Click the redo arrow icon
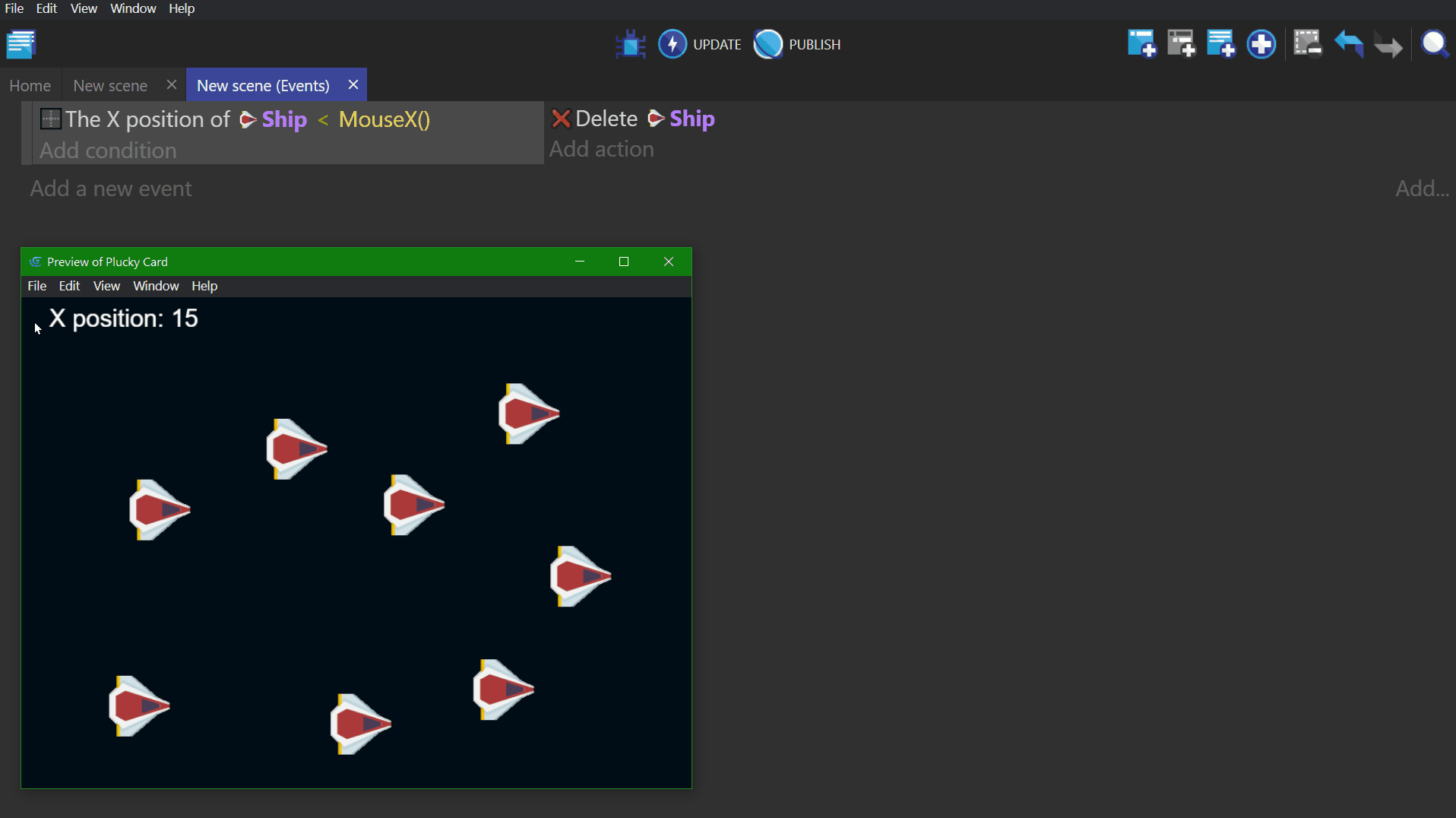 1388,46
